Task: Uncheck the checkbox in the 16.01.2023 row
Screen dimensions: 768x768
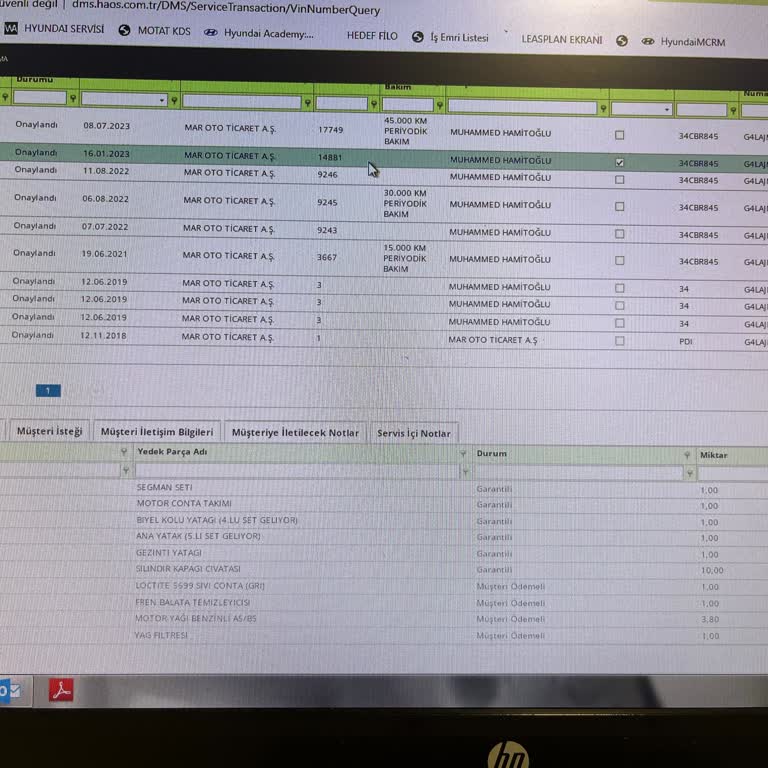Action: [620, 162]
